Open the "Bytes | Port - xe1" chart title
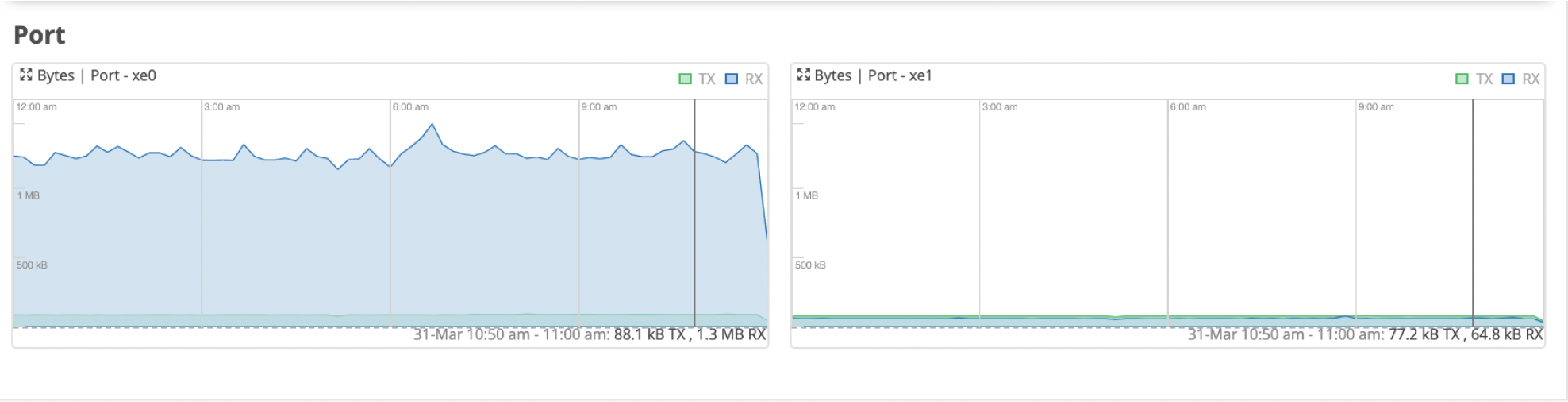Screen dimensions: 1568x402 tap(873, 75)
